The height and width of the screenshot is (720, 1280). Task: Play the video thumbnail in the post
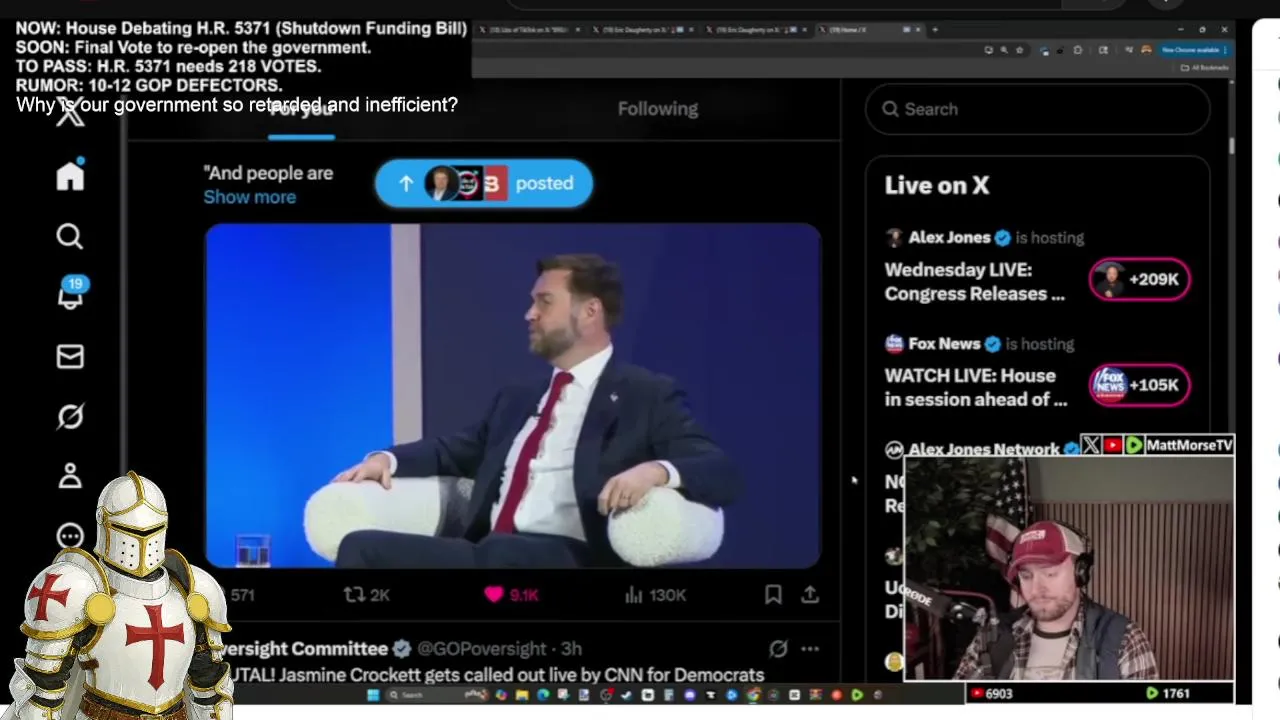coord(513,396)
